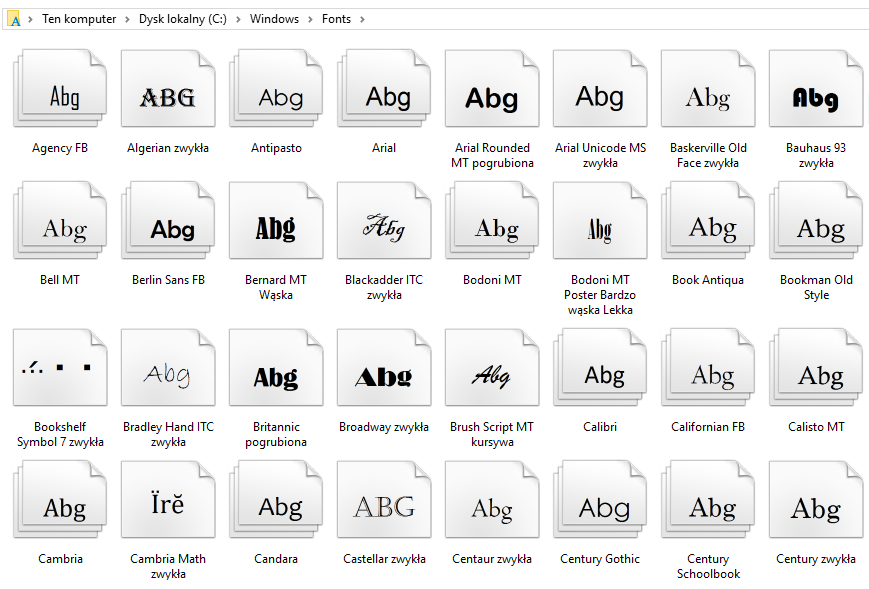The width and height of the screenshot is (869, 589).
Task: Click the "Candara" font name label
Action: (x=276, y=559)
